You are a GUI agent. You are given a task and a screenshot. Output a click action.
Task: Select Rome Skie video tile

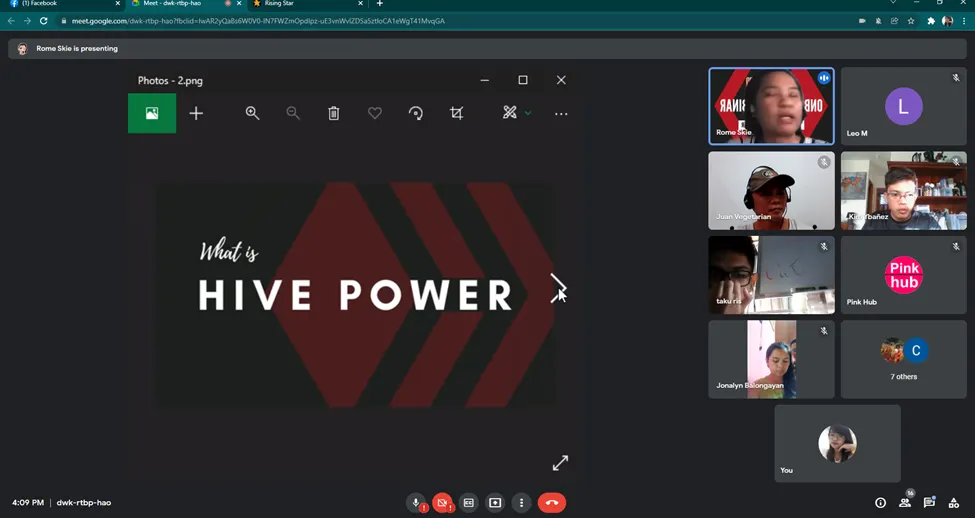[771, 106]
